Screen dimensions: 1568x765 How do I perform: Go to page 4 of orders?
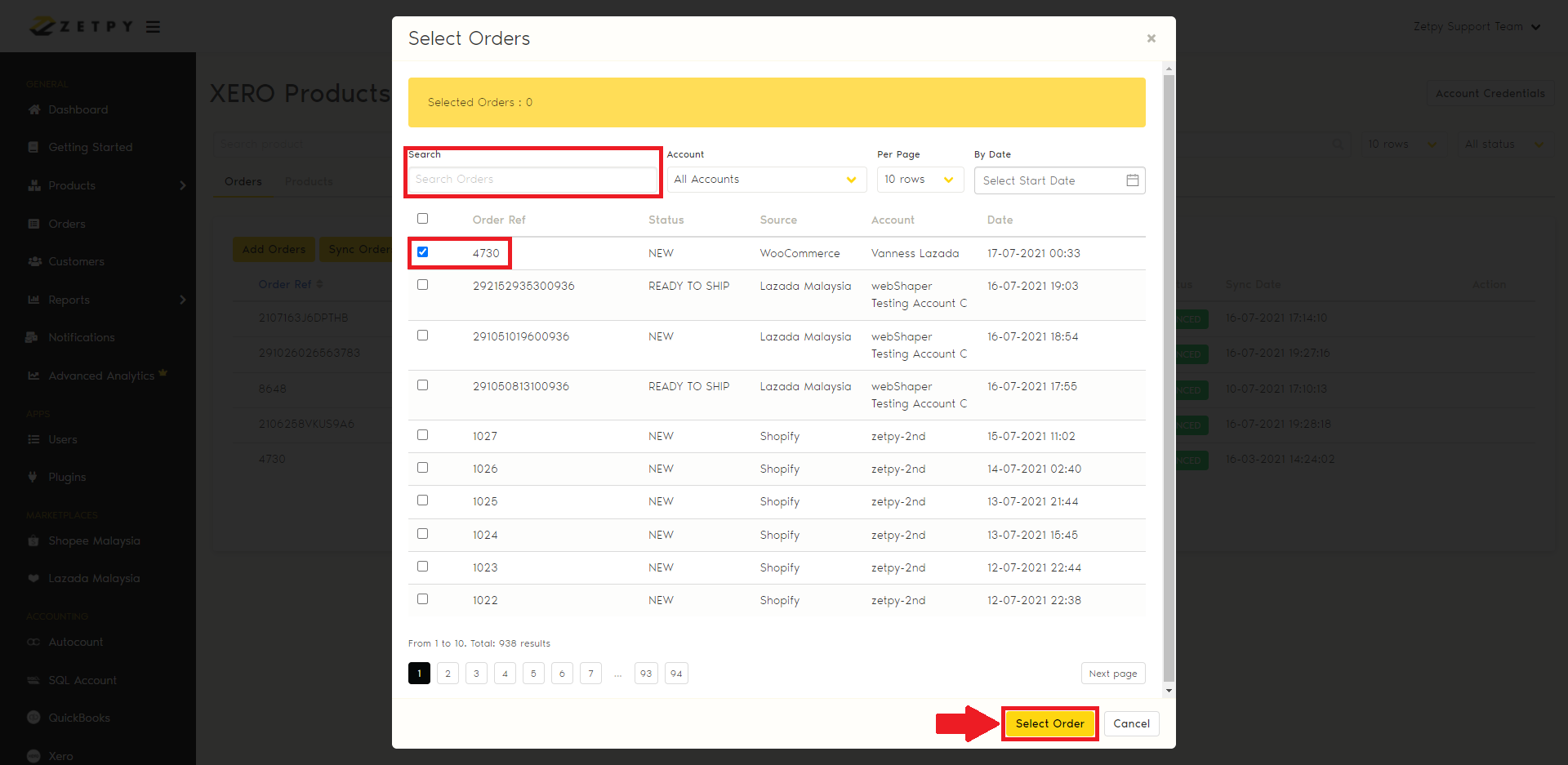(x=505, y=674)
